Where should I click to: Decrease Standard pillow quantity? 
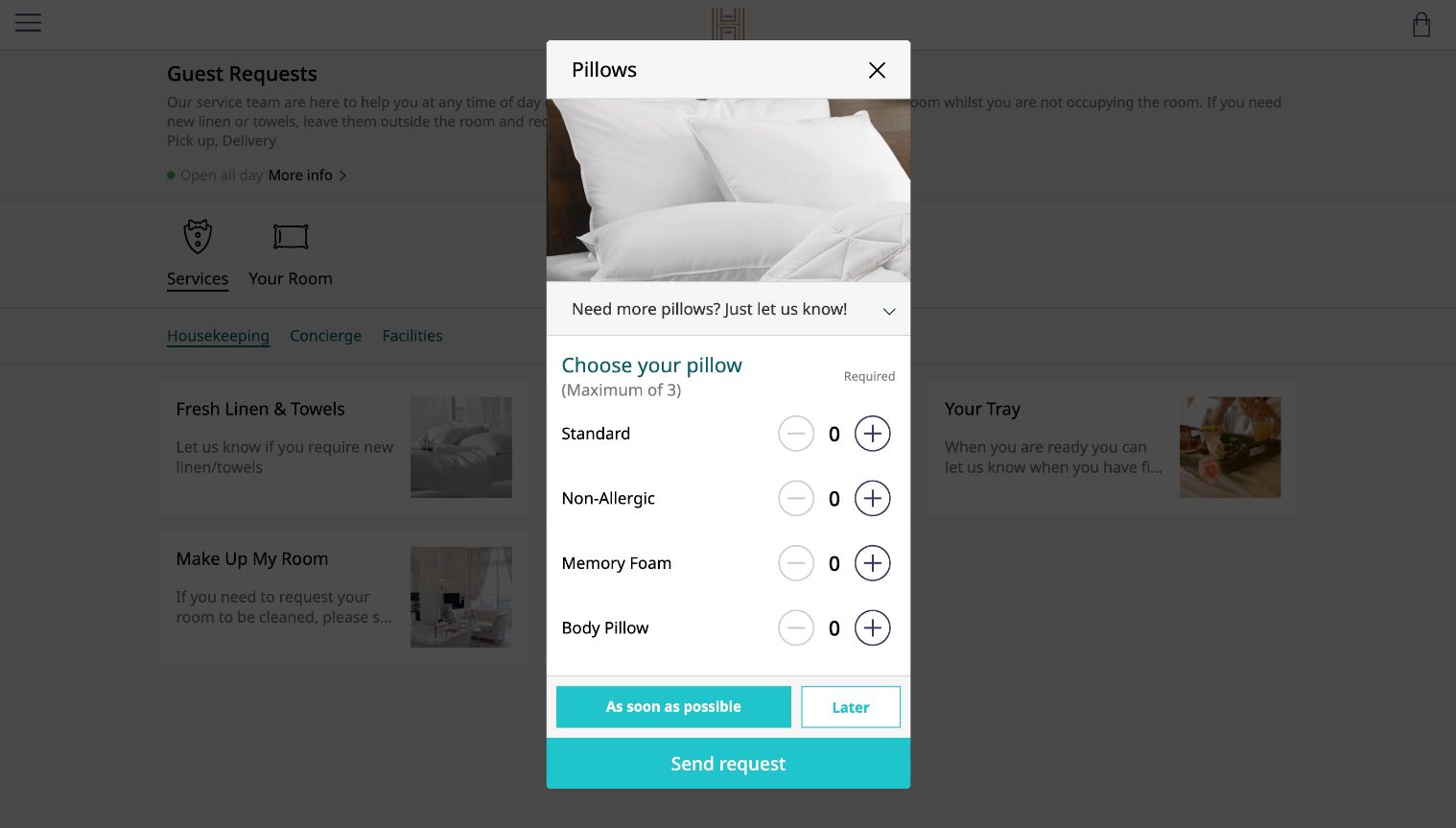(796, 434)
